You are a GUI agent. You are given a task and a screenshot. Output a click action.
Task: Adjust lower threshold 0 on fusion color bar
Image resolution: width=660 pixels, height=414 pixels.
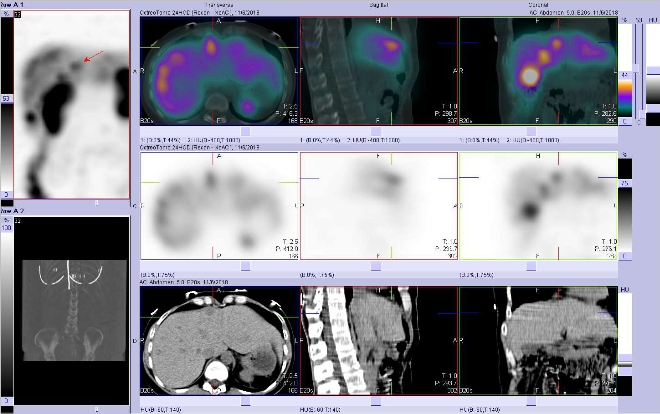[625, 122]
